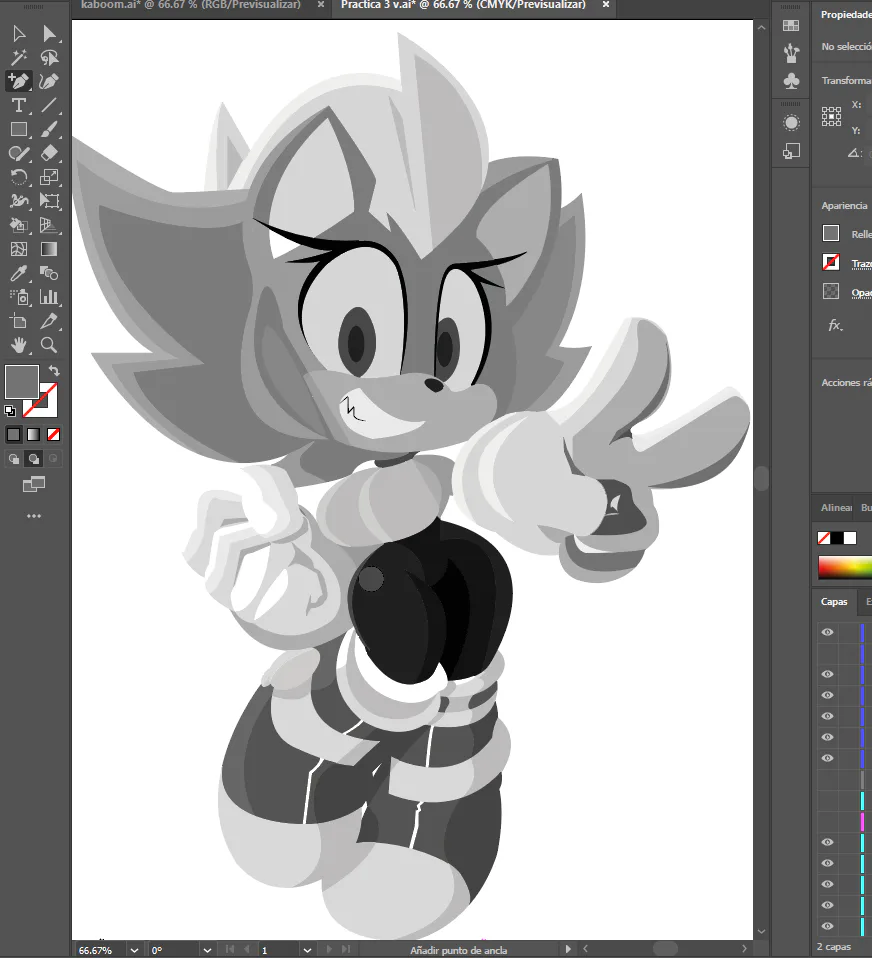Enable Draw Normal drawing mode

[x=13, y=458]
